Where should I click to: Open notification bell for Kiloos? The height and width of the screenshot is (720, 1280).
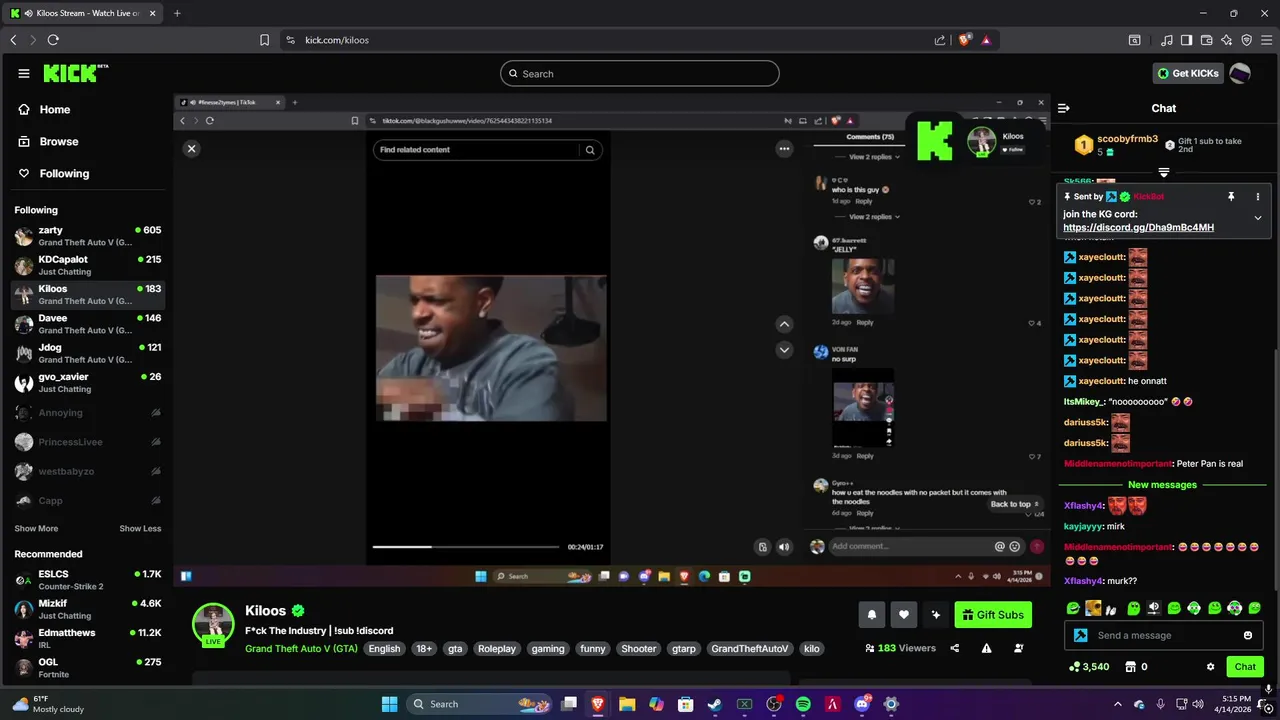point(872,615)
